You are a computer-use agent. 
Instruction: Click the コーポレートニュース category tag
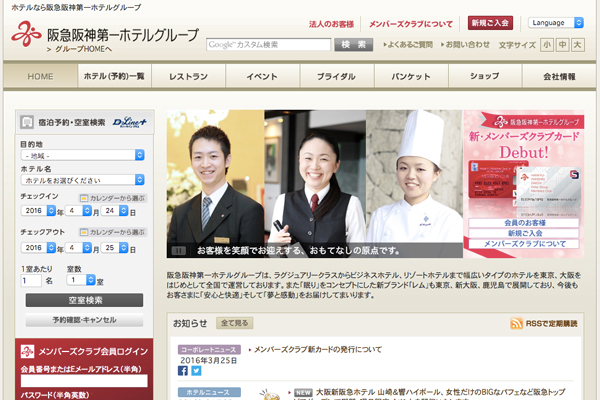209,349
